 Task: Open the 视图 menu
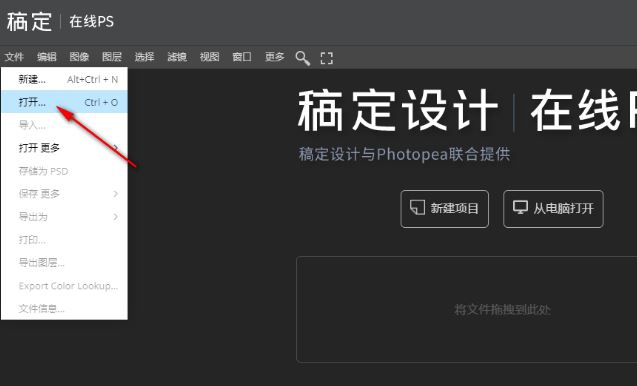point(209,57)
